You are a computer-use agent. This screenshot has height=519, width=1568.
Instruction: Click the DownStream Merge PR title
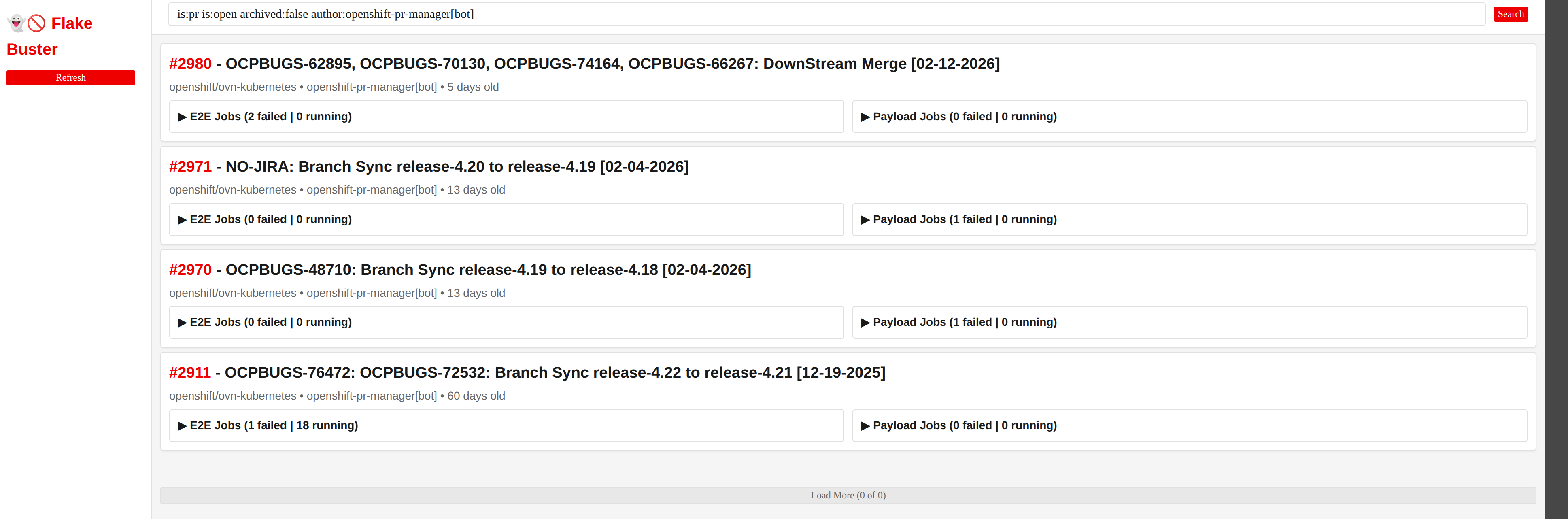(x=612, y=64)
